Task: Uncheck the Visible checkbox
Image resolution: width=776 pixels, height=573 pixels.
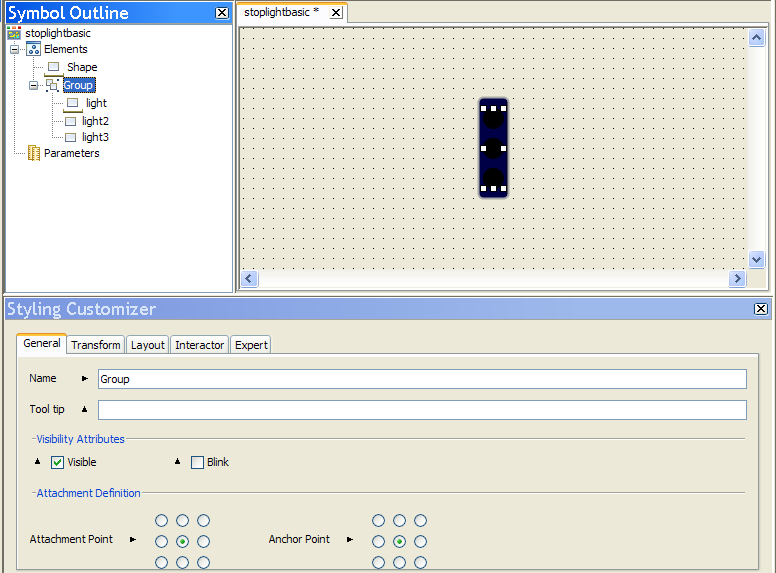Action: [x=57, y=462]
